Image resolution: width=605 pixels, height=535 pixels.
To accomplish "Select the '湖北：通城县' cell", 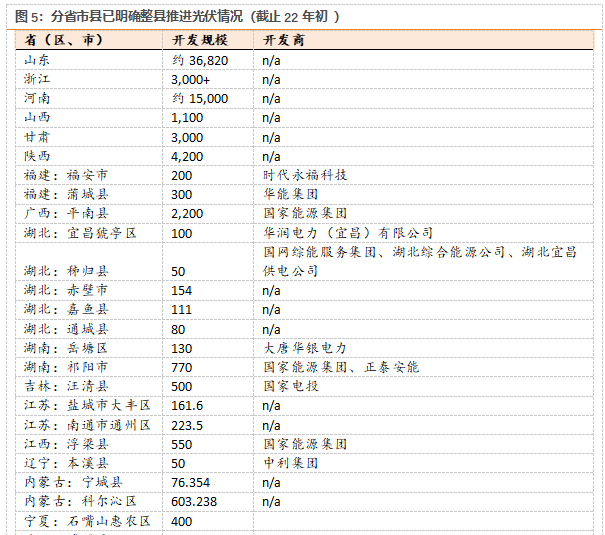I will 66,329.
